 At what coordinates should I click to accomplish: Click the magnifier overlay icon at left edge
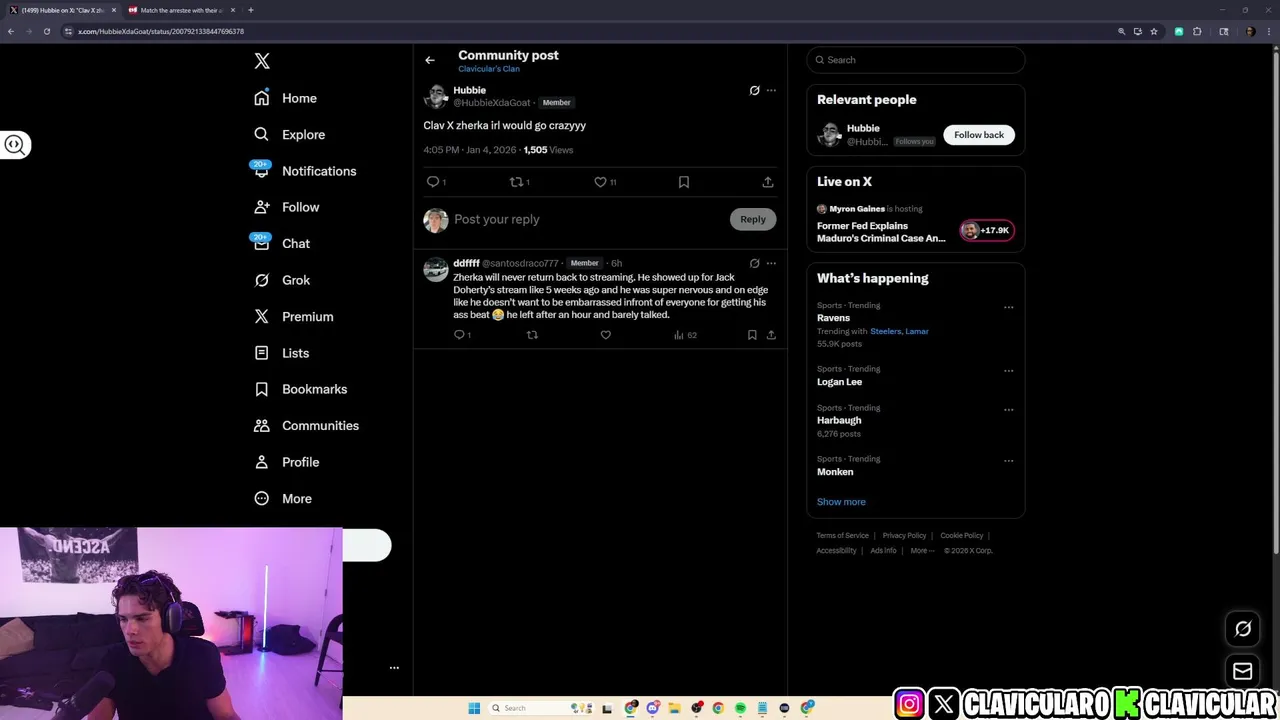[x=15, y=145]
